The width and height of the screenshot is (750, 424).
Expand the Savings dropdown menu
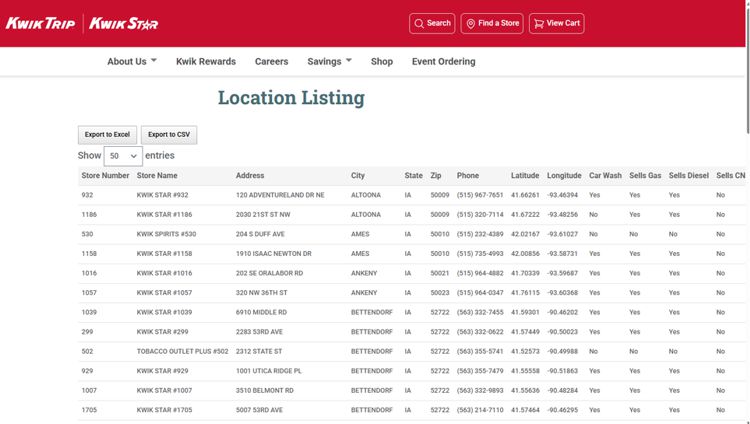(x=329, y=61)
